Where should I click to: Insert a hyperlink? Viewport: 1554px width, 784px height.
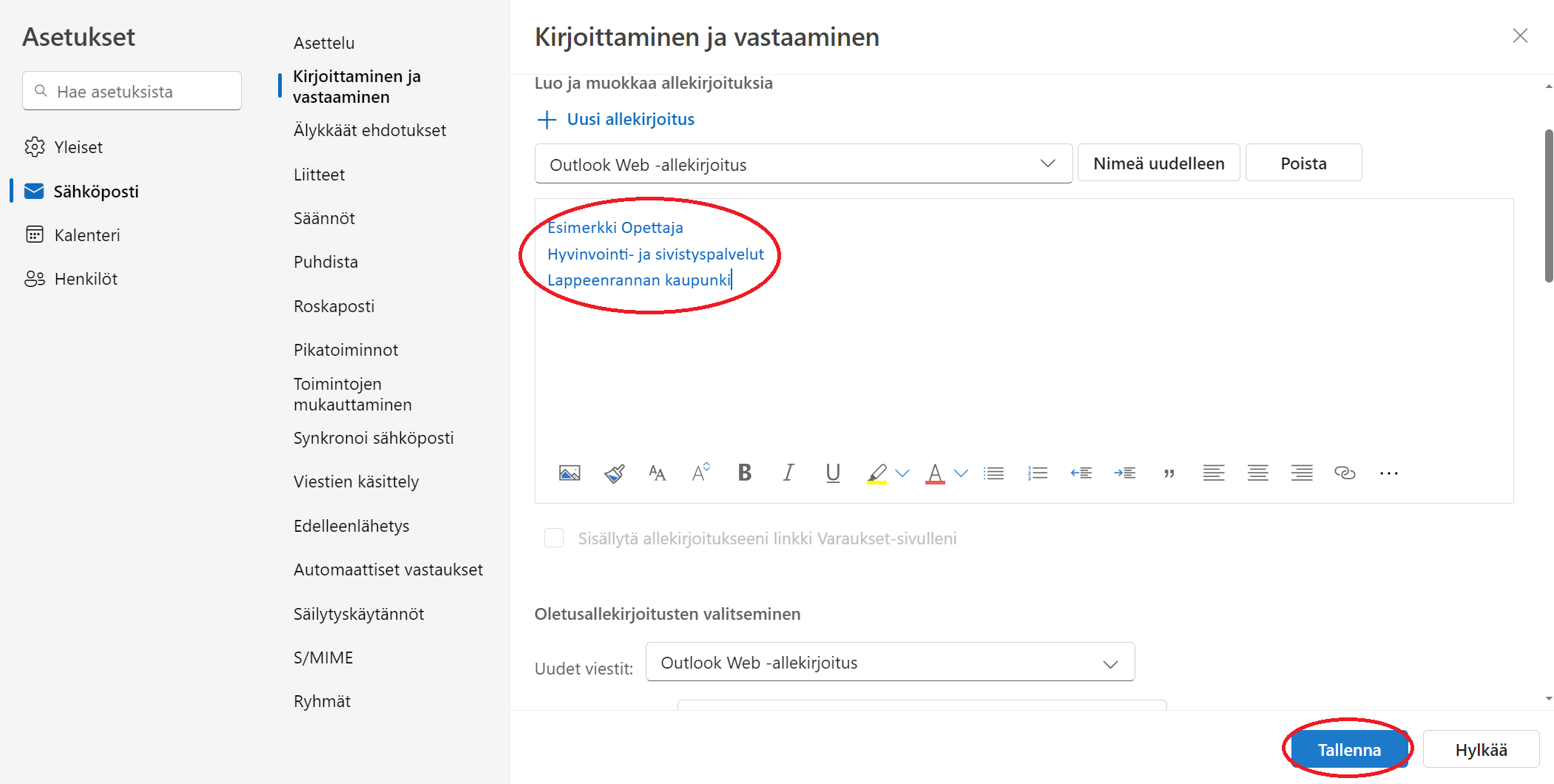tap(1345, 473)
